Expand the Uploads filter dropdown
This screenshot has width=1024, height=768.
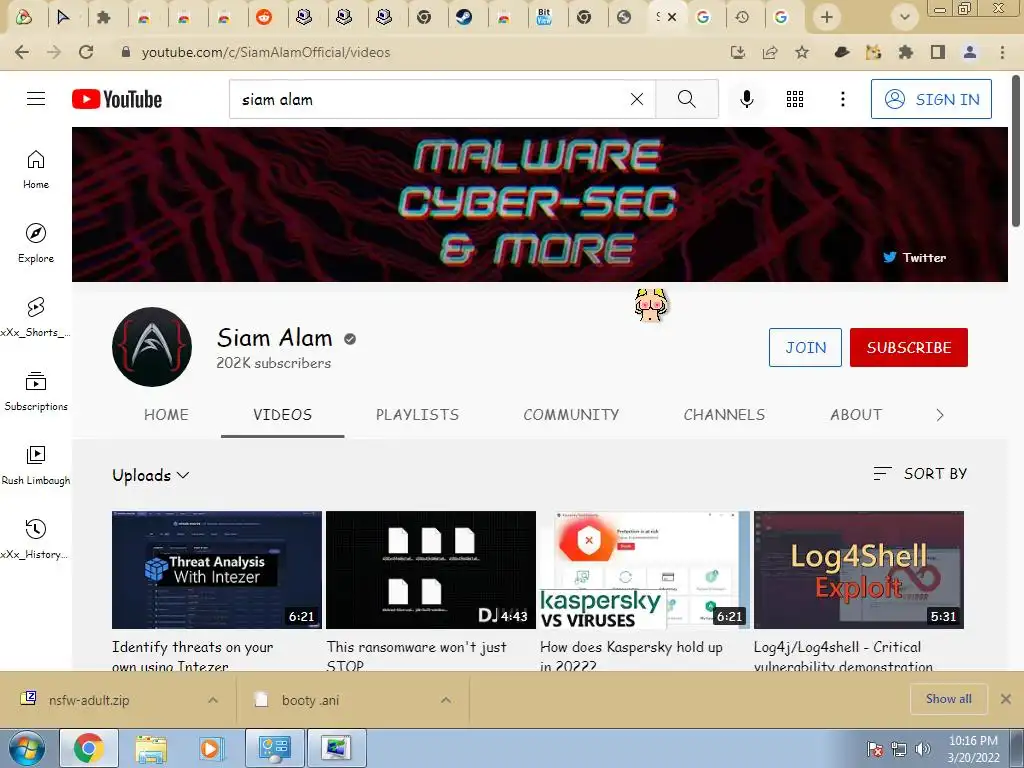click(x=151, y=475)
